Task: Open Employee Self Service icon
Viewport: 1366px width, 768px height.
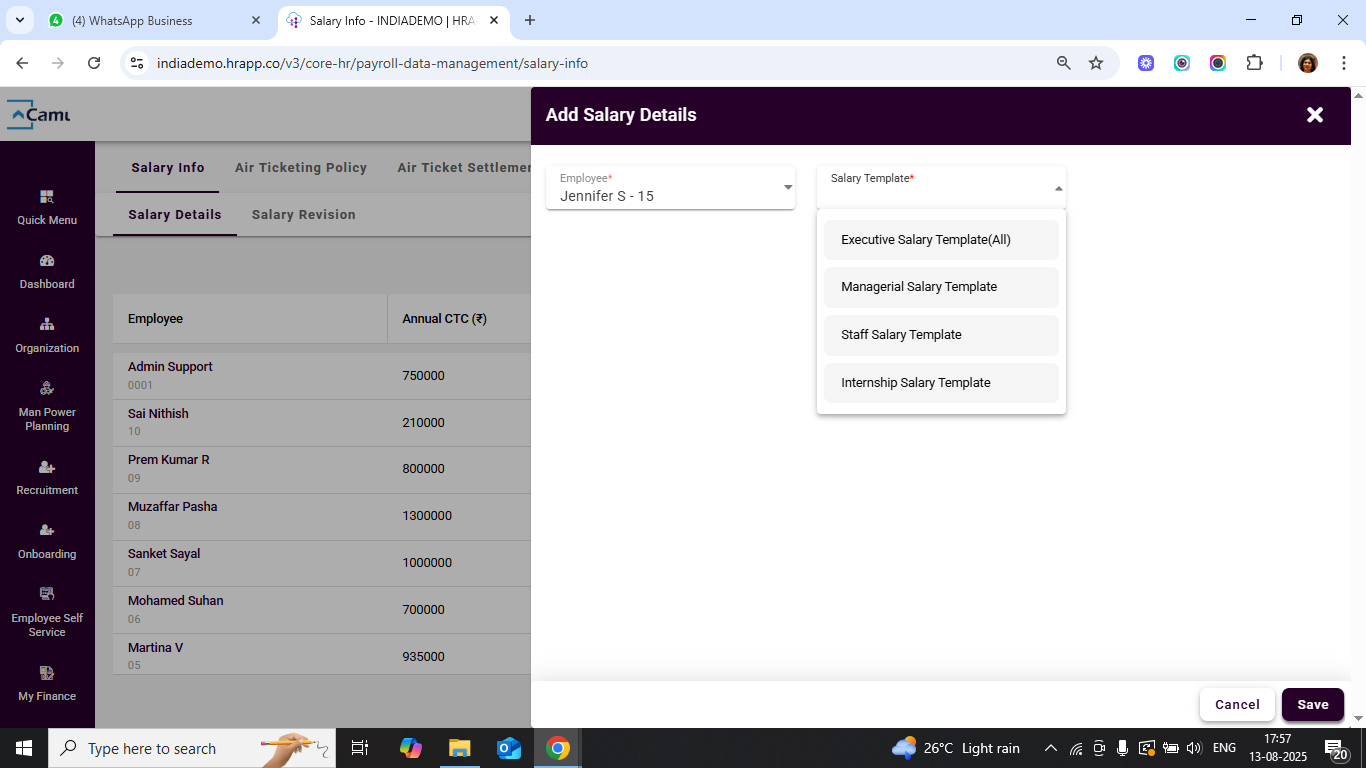Action: click(x=47, y=595)
